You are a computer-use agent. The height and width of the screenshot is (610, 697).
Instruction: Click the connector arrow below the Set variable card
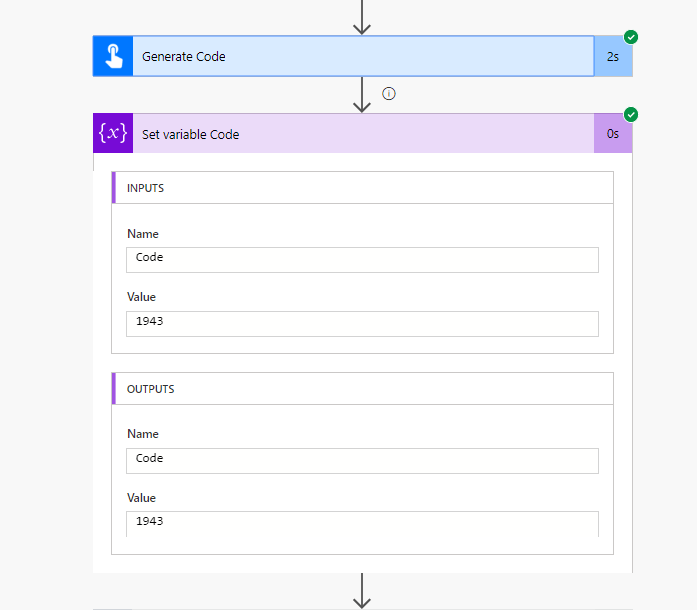click(362, 590)
